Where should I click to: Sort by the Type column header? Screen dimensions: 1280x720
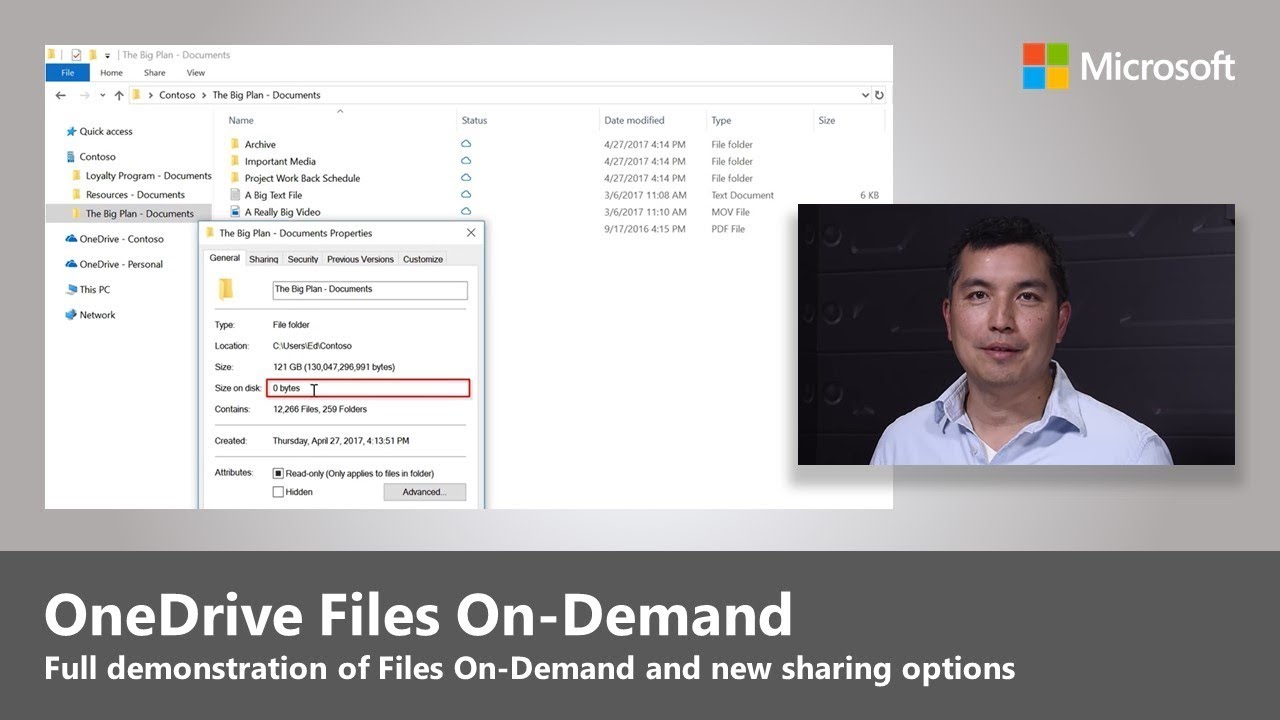(x=721, y=121)
